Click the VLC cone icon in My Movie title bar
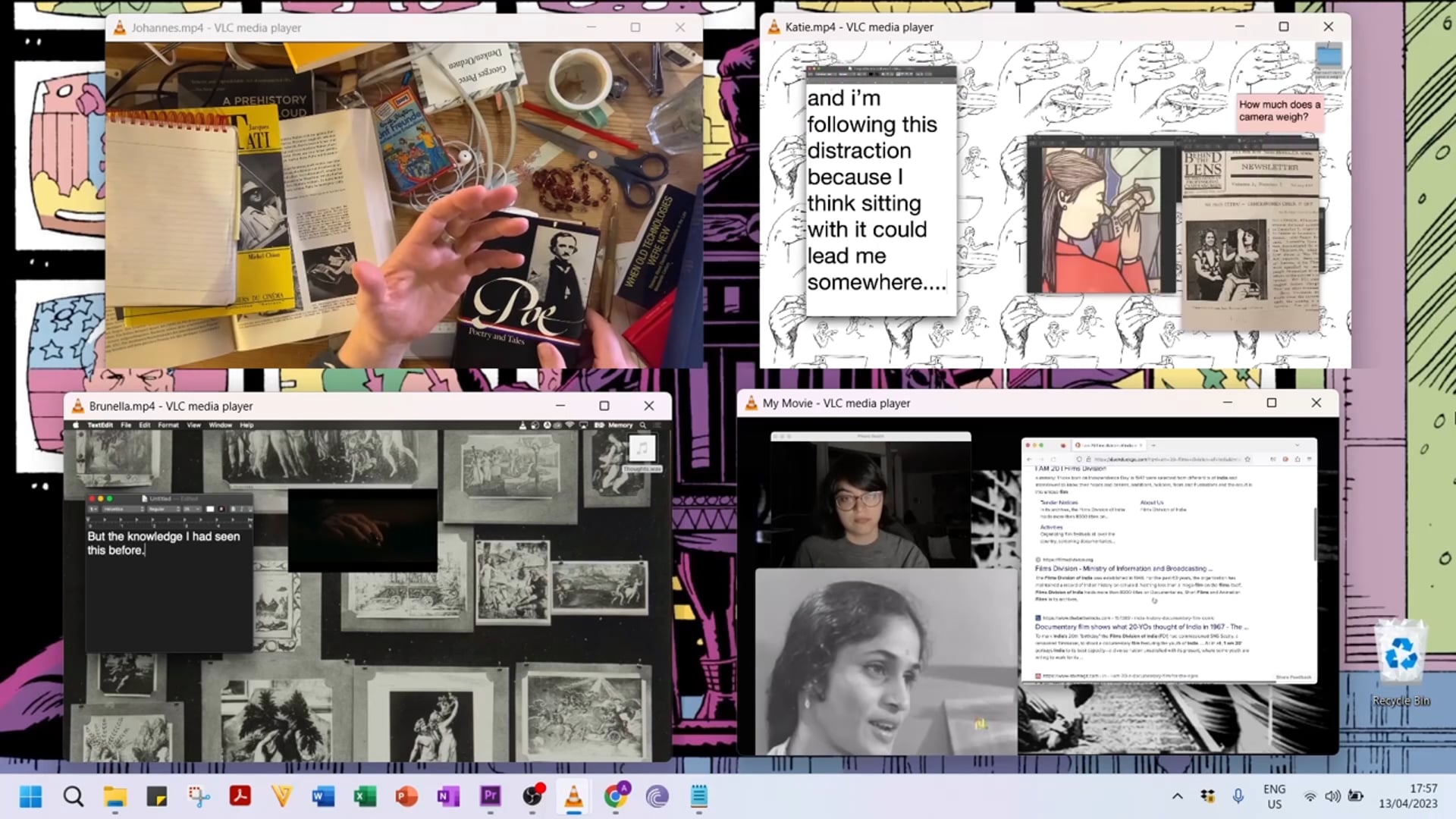 (x=751, y=403)
